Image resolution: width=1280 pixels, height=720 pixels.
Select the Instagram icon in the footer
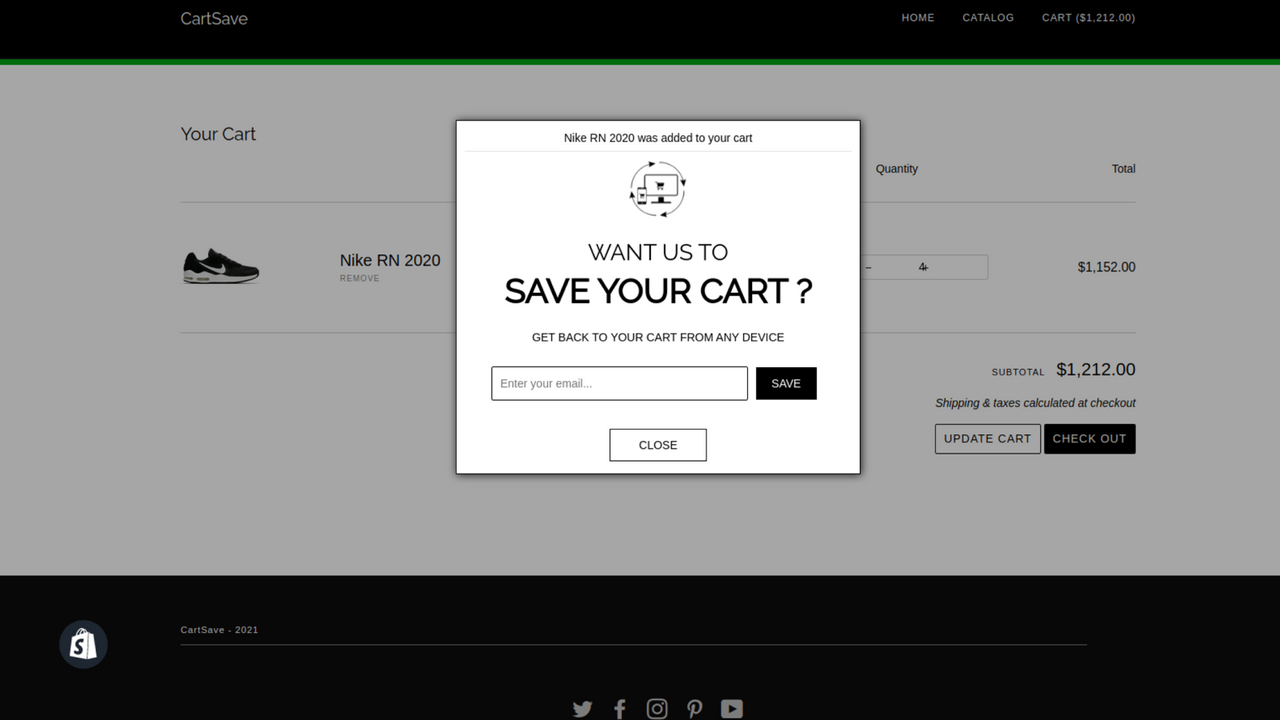(657, 708)
